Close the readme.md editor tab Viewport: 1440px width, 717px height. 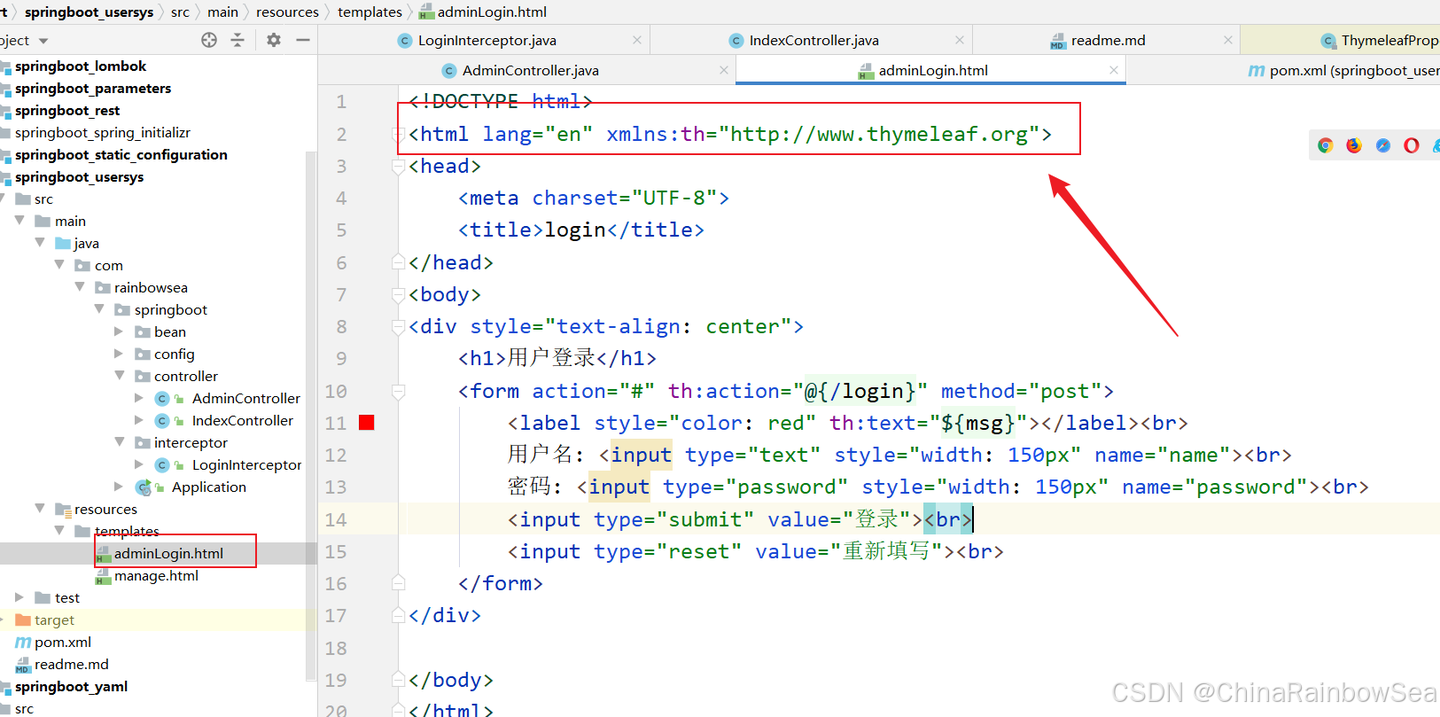coord(1229,40)
